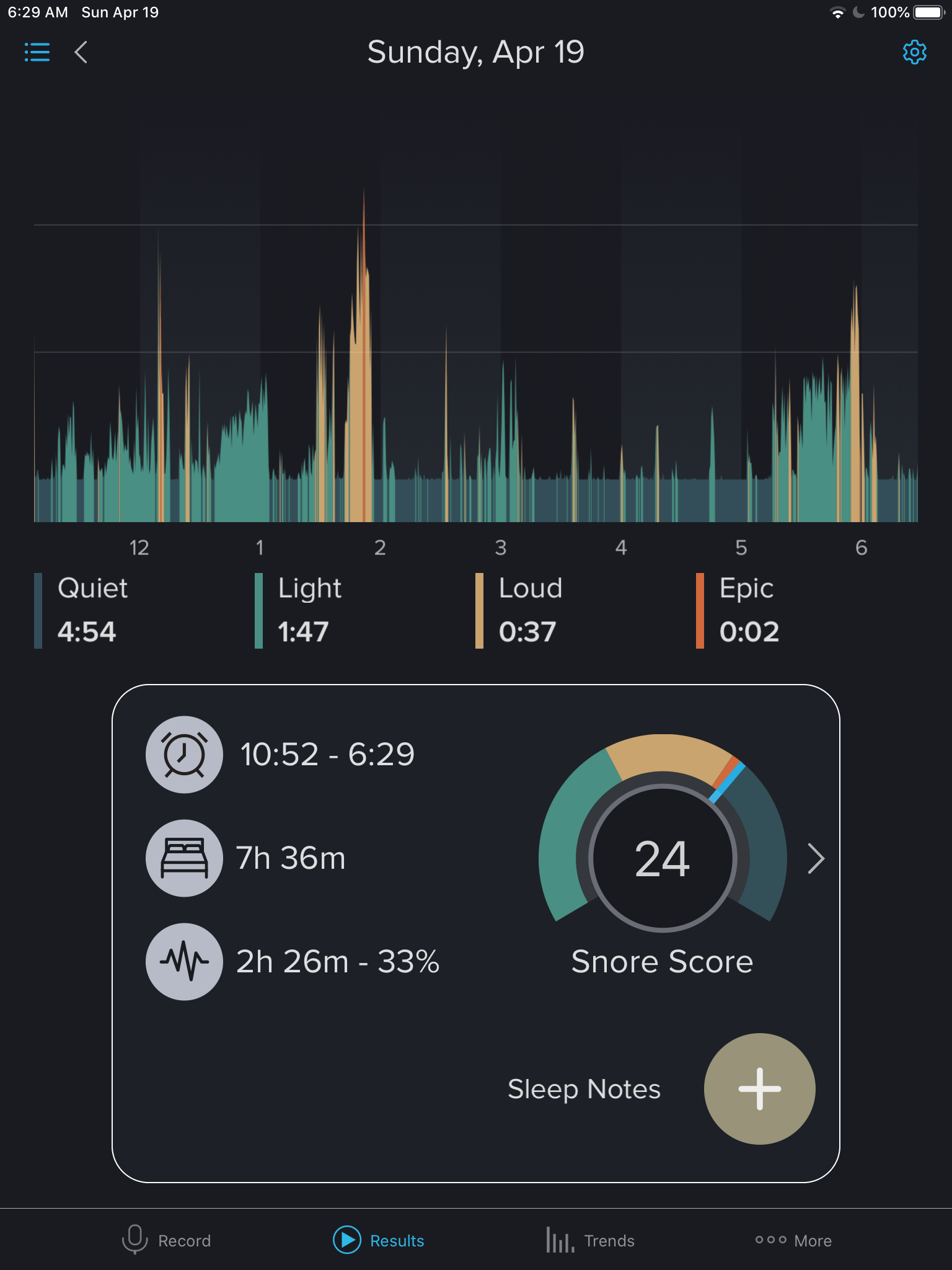The image size is (952, 1270).
Task: Go back with the left arrow
Action: pos(81,53)
